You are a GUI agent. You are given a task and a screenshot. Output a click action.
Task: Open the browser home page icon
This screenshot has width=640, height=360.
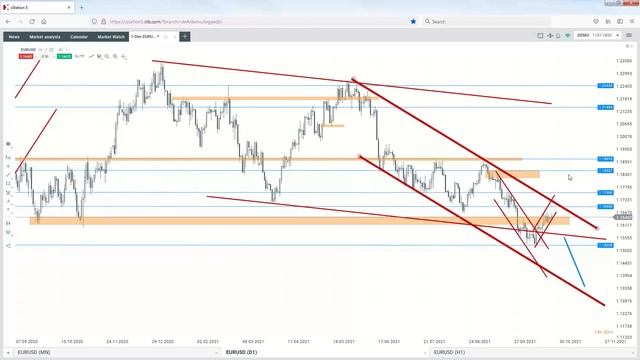click(44, 21)
